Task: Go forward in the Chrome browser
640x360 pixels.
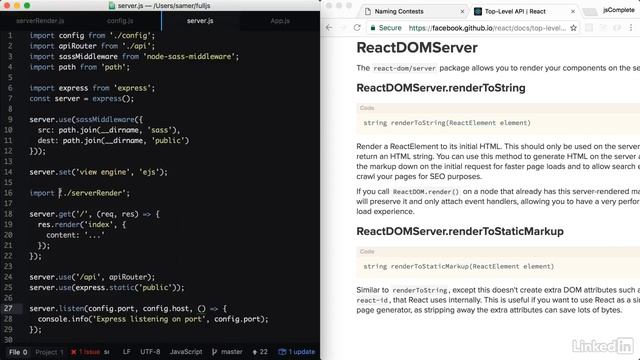Action: click(x=343, y=28)
